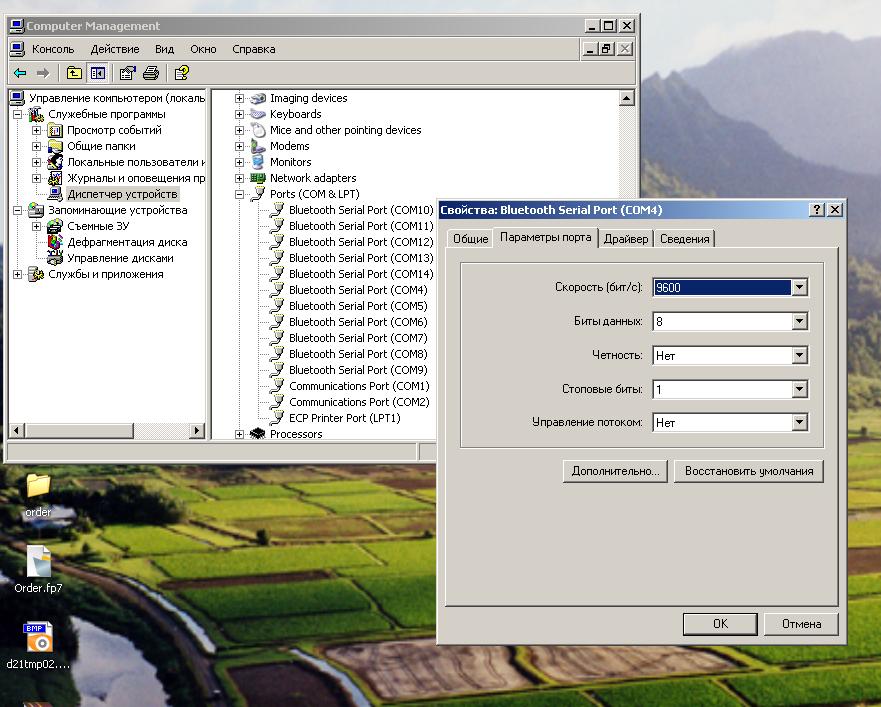881x707 pixels.
Task: Click left pane horizontal scrollbar right arrow
Action: [x=196, y=430]
